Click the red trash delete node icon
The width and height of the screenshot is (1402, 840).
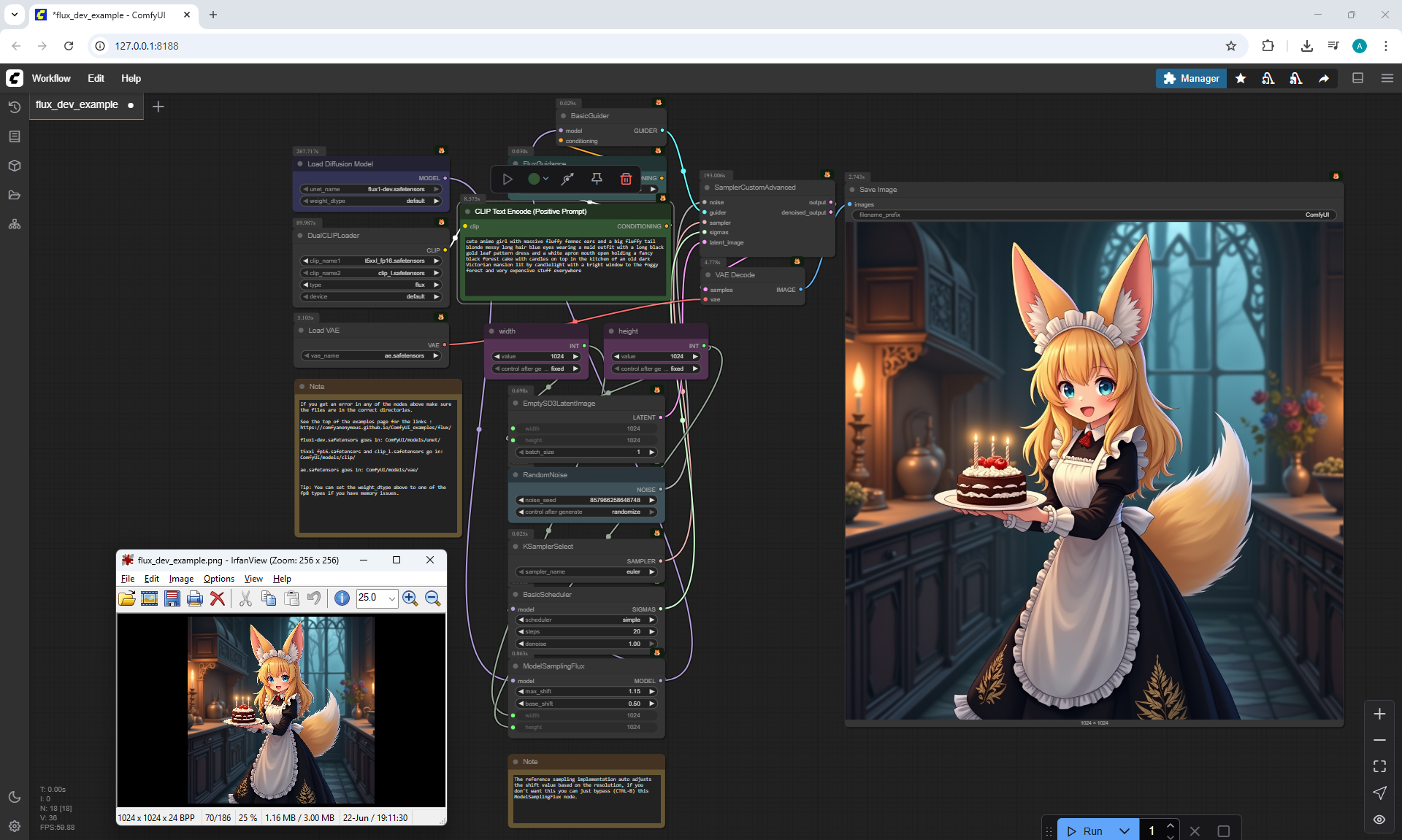pos(626,179)
